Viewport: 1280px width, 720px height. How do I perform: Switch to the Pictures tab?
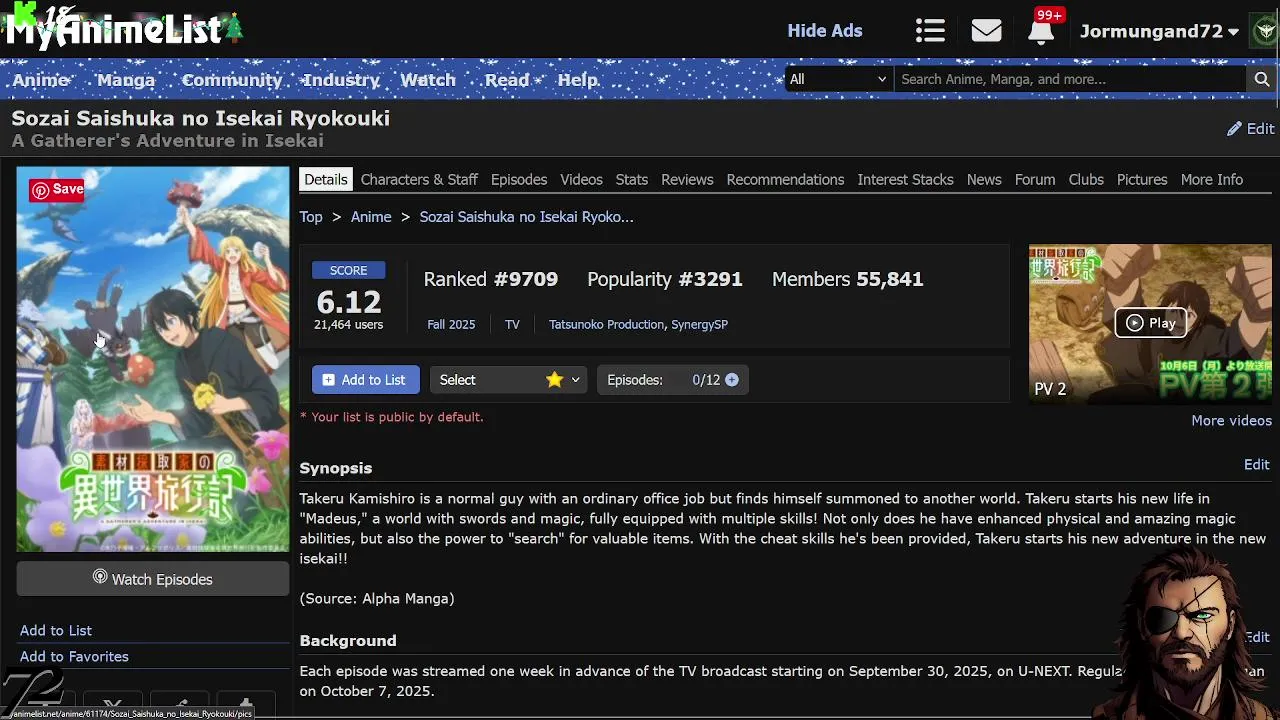click(x=1142, y=180)
